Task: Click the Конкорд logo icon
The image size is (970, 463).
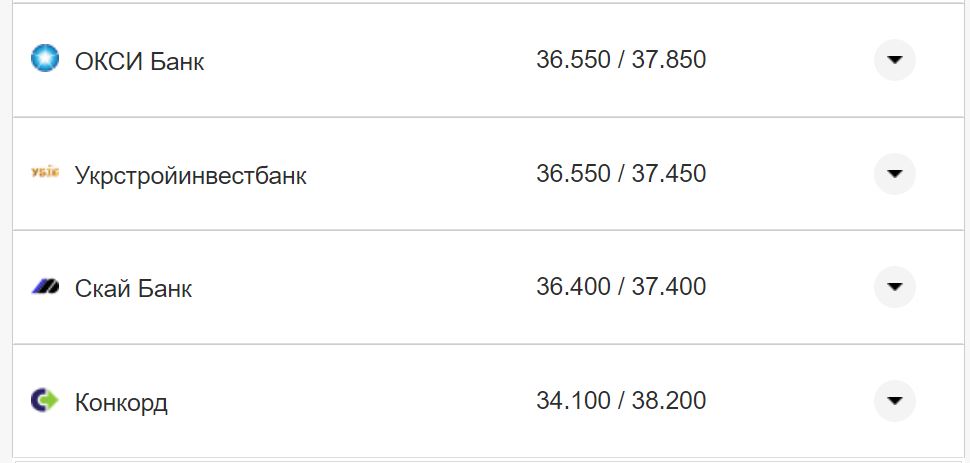Action: click(45, 401)
